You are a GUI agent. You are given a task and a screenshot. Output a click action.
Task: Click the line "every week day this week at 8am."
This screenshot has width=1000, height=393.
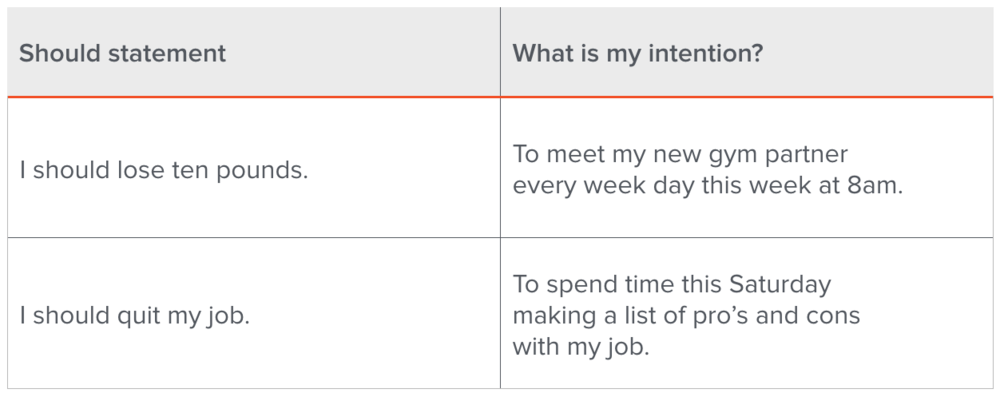point(707,187)
